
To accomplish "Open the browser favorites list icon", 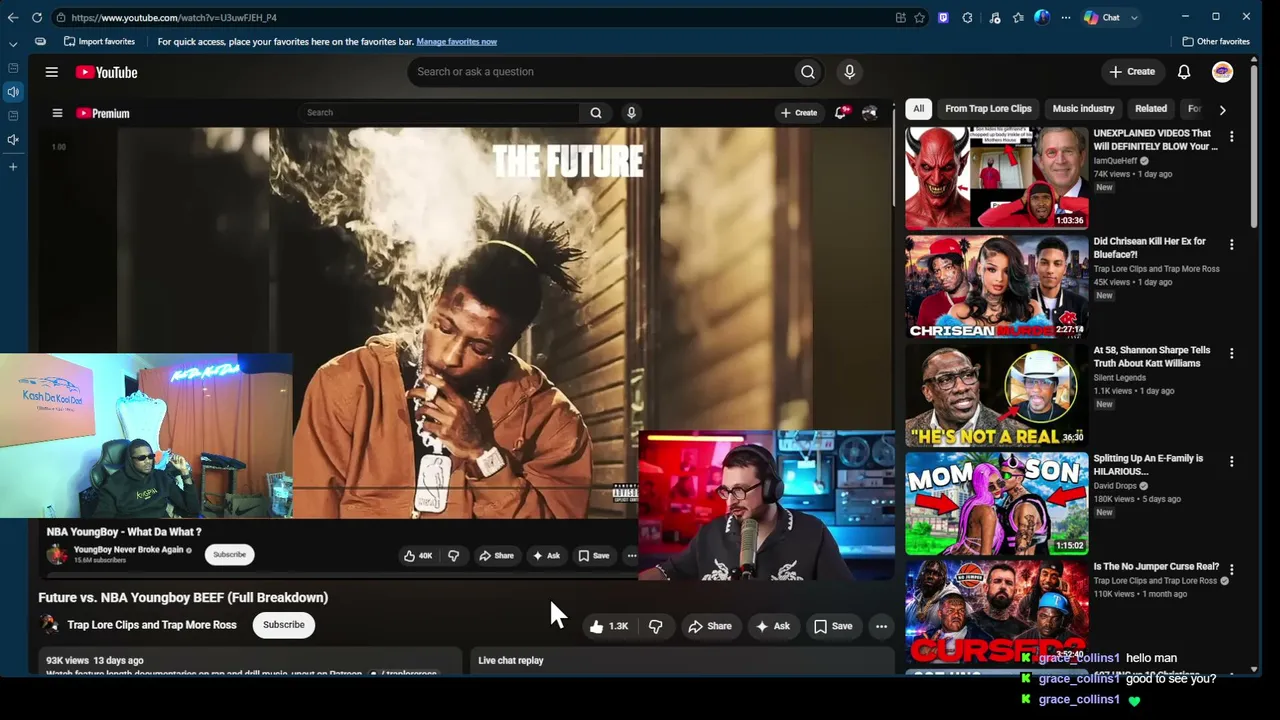I will (x=1018, y=17).
